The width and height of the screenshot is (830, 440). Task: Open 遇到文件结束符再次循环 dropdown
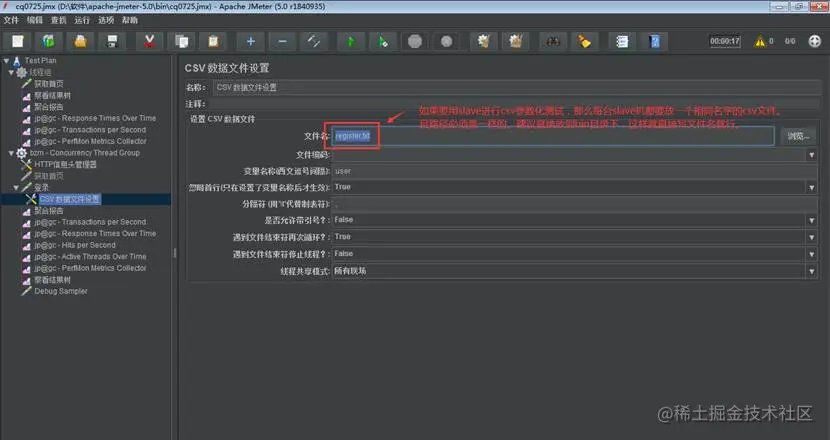tap(811, 237)
